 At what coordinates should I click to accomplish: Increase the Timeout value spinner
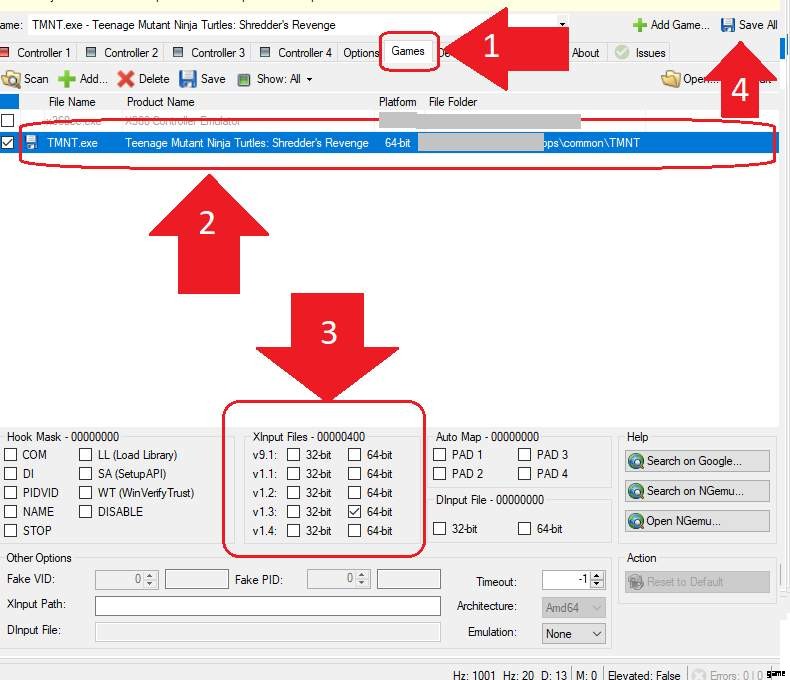597,576
